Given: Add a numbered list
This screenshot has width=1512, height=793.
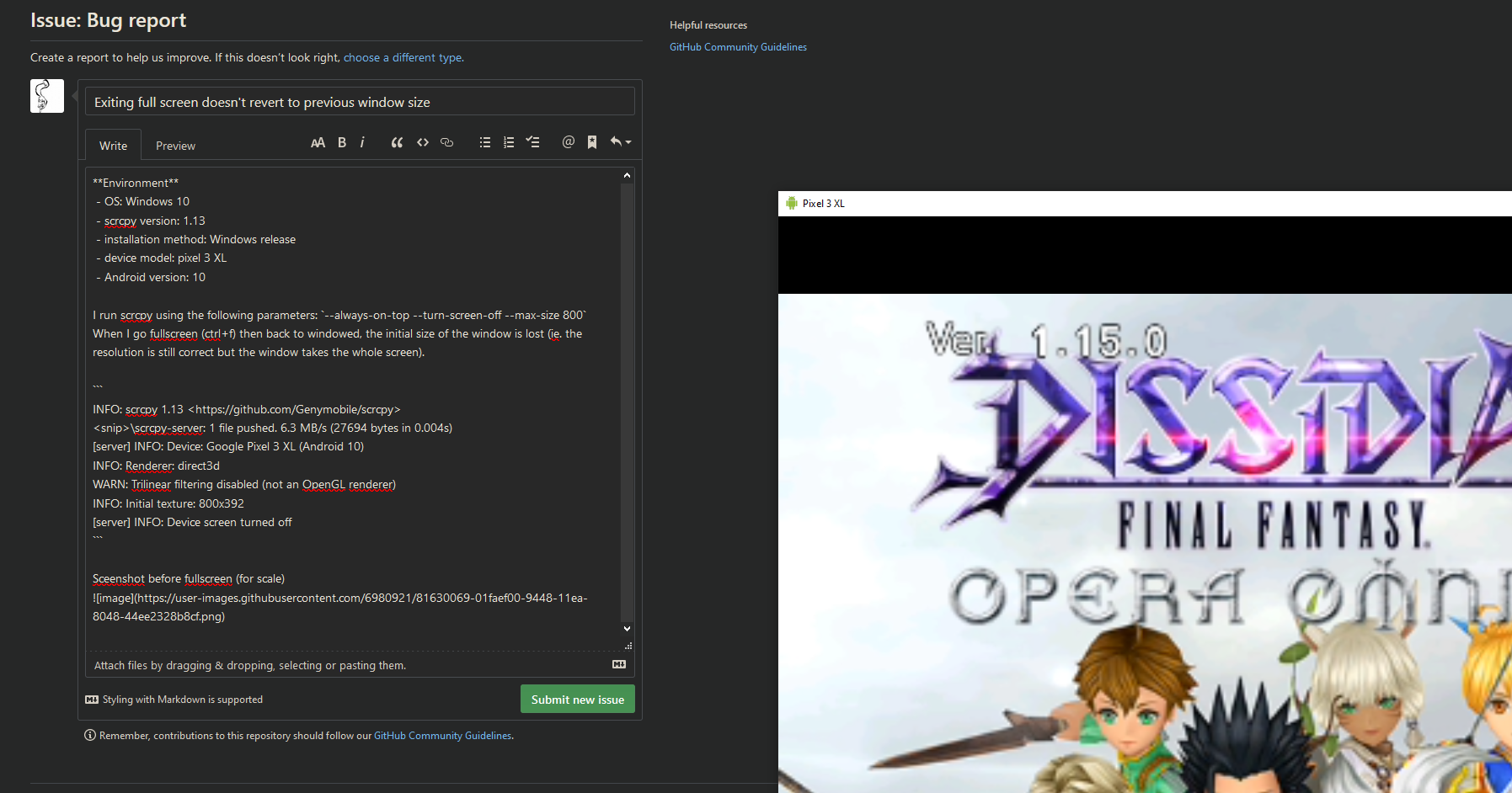Looking at the screenshot, I should [x=509, y=142].
